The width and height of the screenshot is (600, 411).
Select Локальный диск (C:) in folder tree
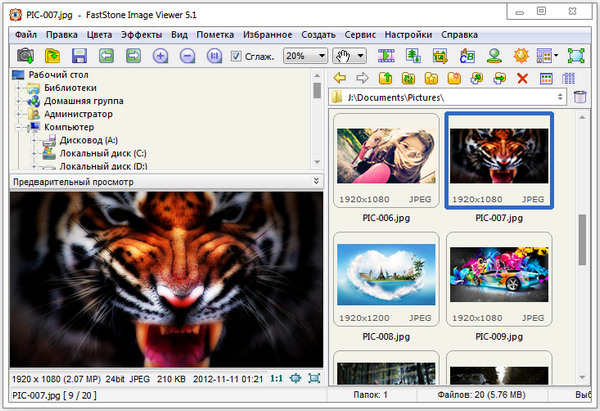click(102, 154)
